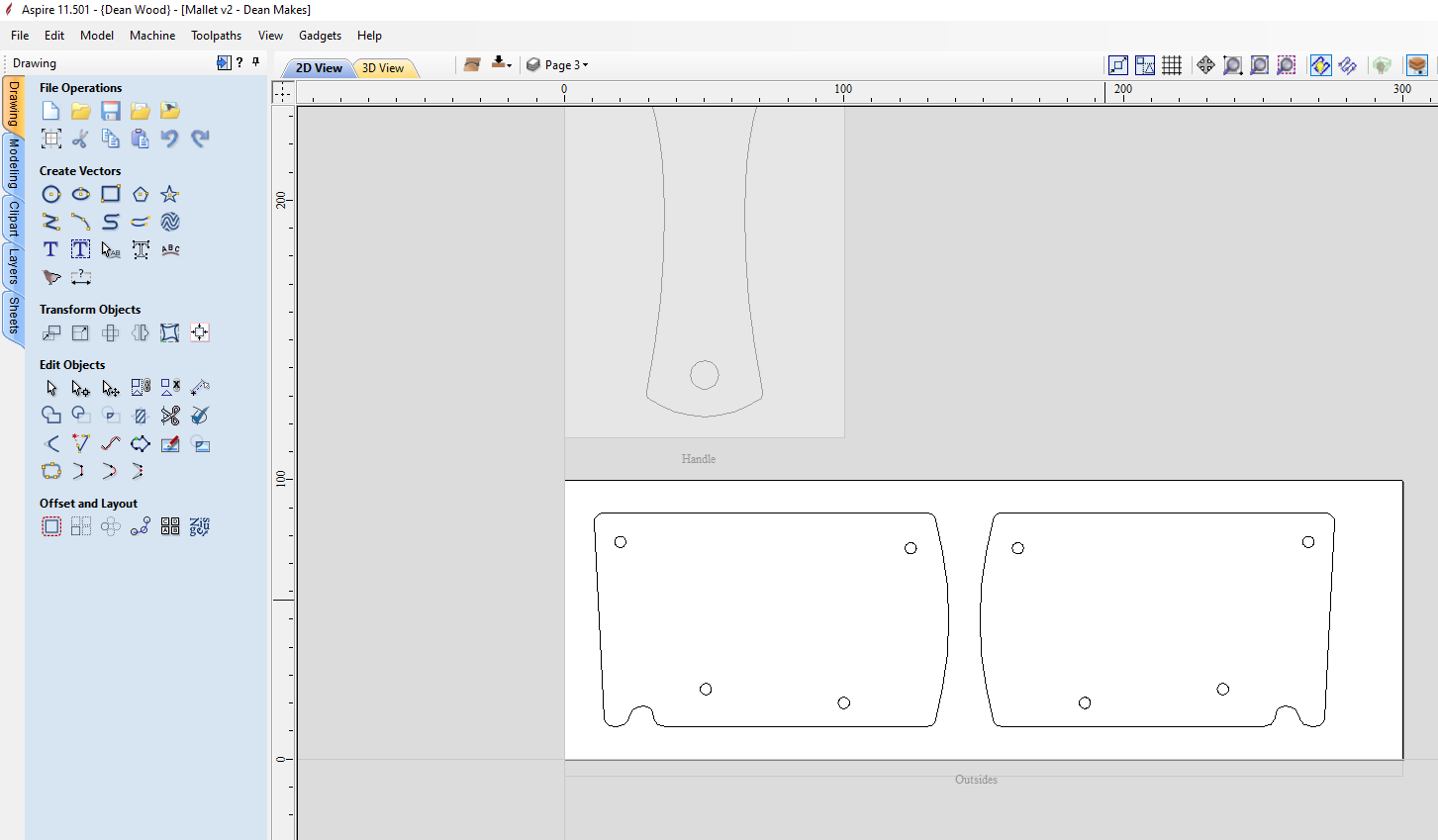Click the circle on the Handle drawing
The image size is (1438, 840).
[704, 374]
